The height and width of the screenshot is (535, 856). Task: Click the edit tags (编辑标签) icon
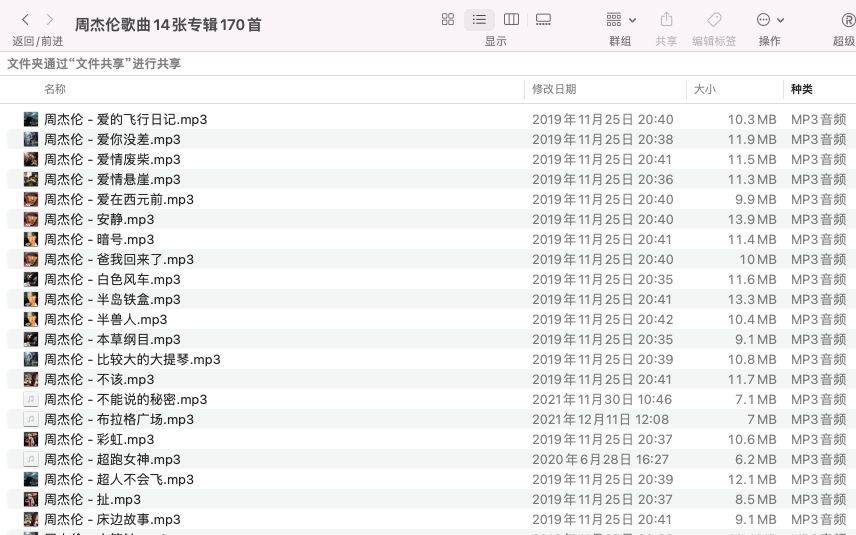pyautogui.click(x=714, y=20)
